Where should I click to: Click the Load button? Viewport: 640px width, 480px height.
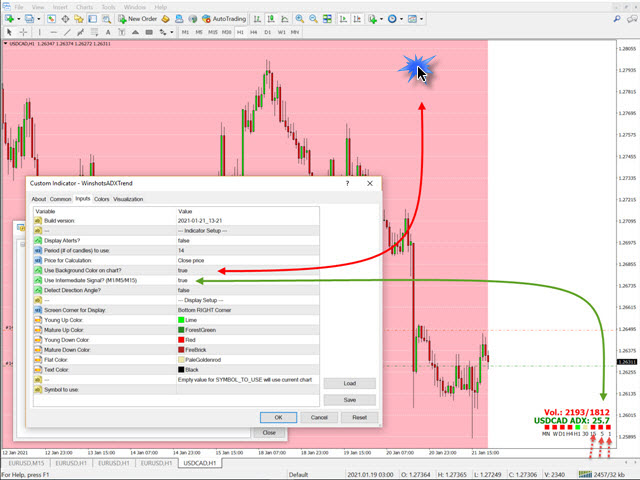(350, 383)
